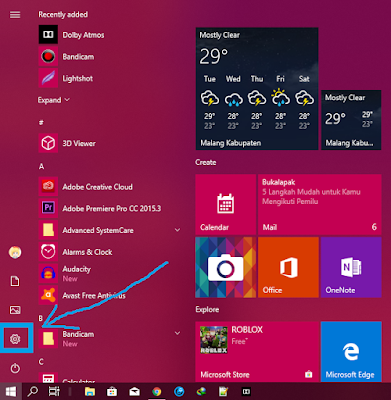Launch Audacity
The height and width of the screenshot is (400, 391).
(65, 273)
